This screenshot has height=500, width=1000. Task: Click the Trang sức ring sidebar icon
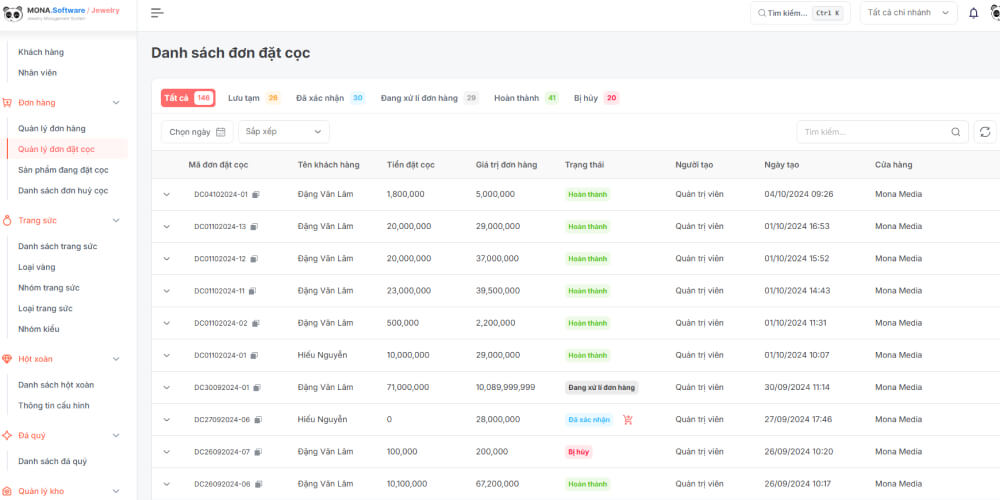[7, 221]
